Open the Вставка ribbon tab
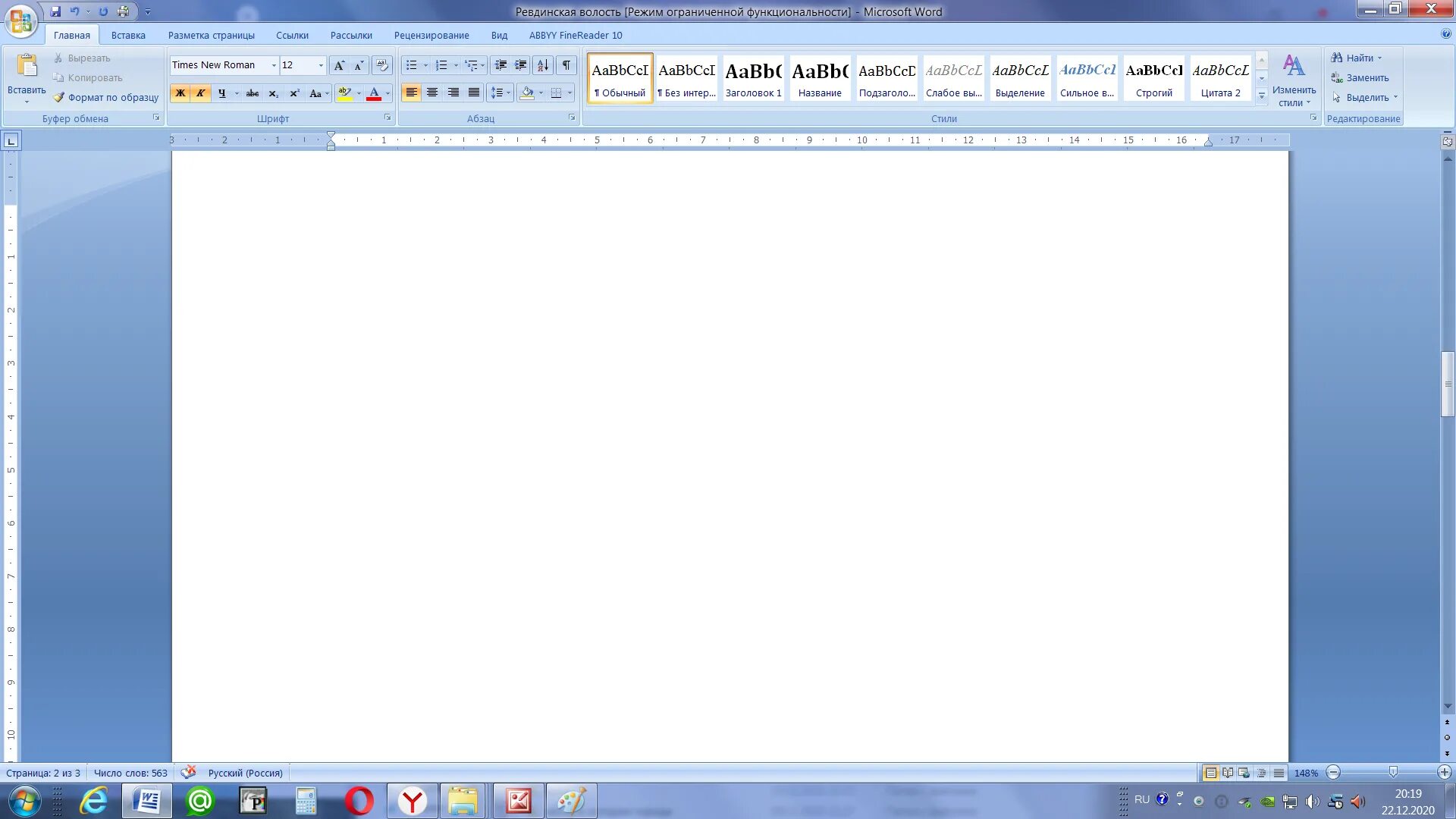The image size is (1456, 819). pyautogui.click(x=128, y=35)
